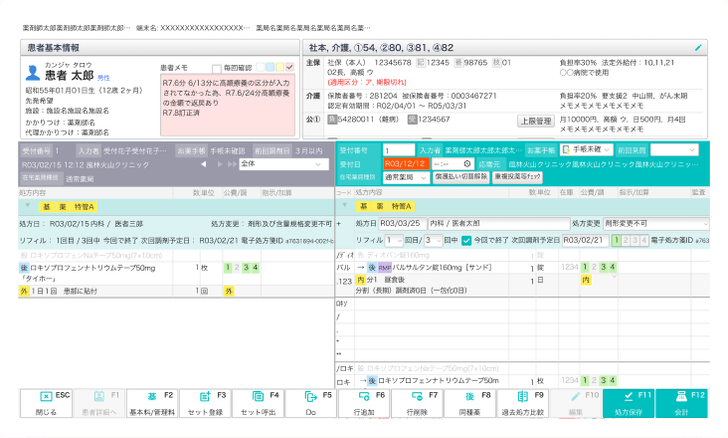Open 過去処方比較 (F9)
The height and width of the screenshot is (438, 728).
(523, 403)
